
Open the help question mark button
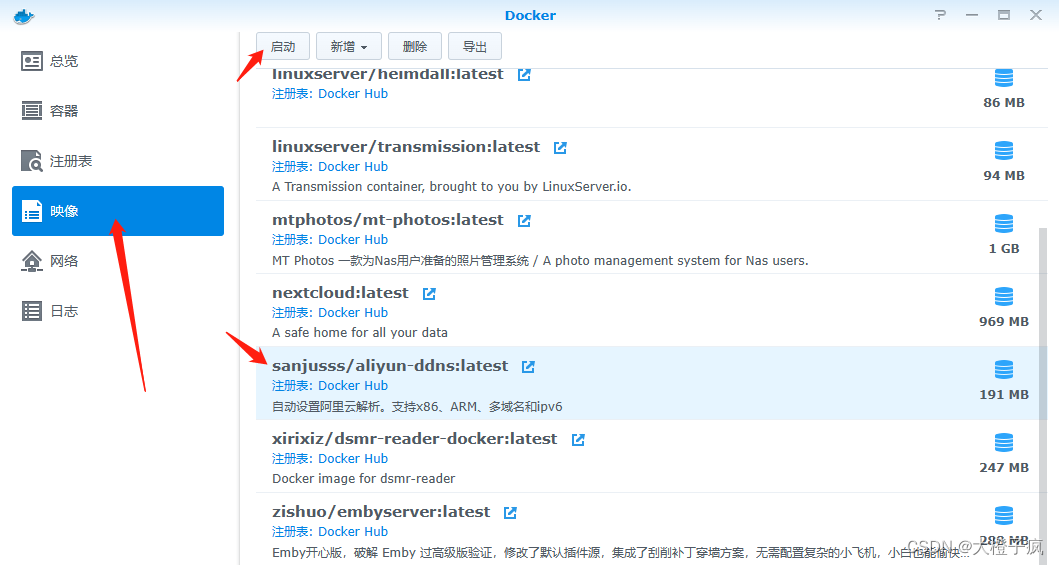(x=940, y=15)
